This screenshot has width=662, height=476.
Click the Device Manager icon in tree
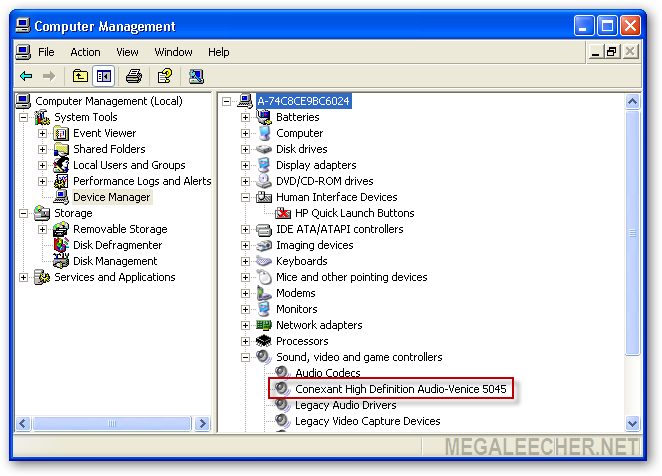click(x=61, y=197)
